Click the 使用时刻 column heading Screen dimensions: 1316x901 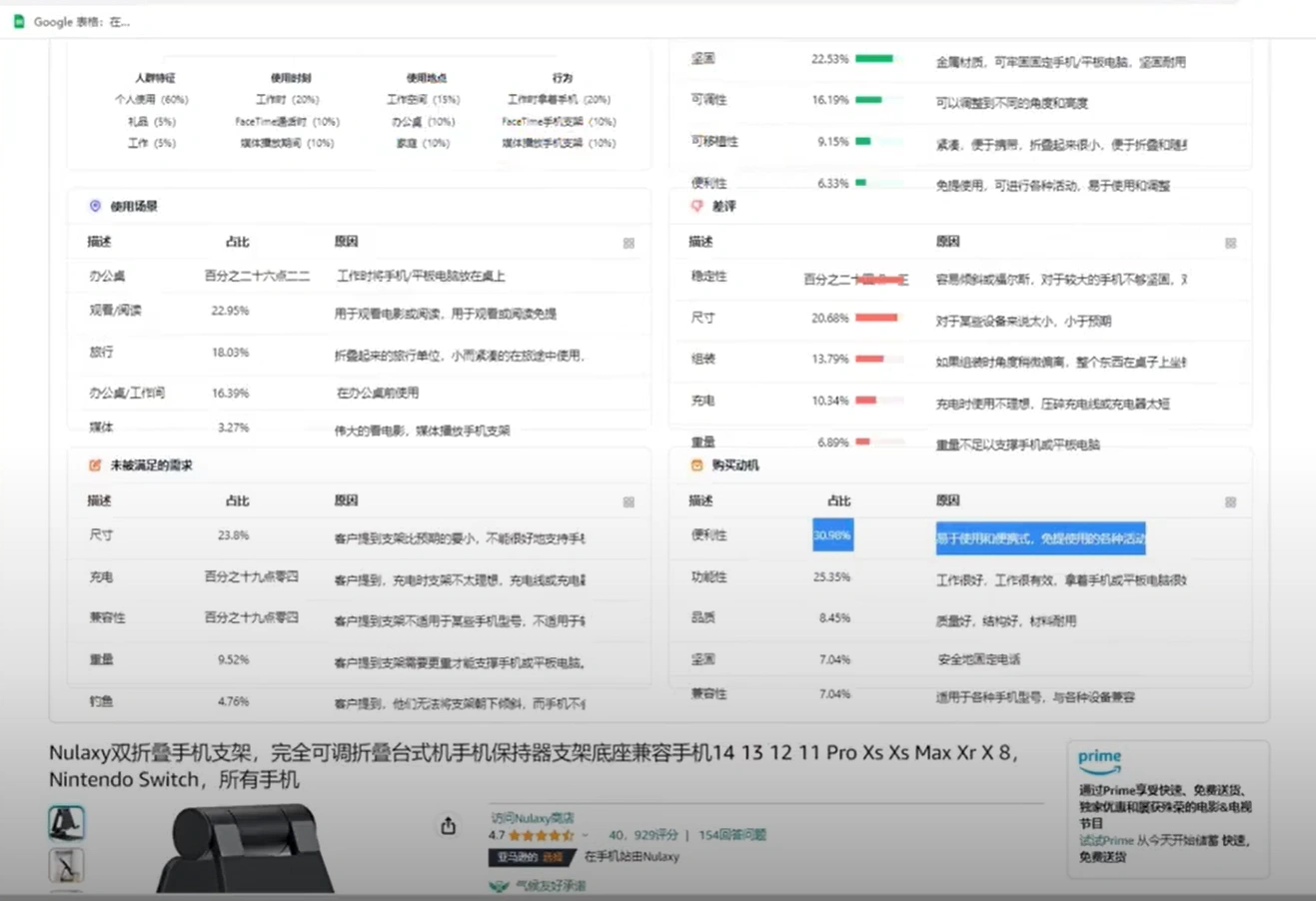[x=291, y=78]
